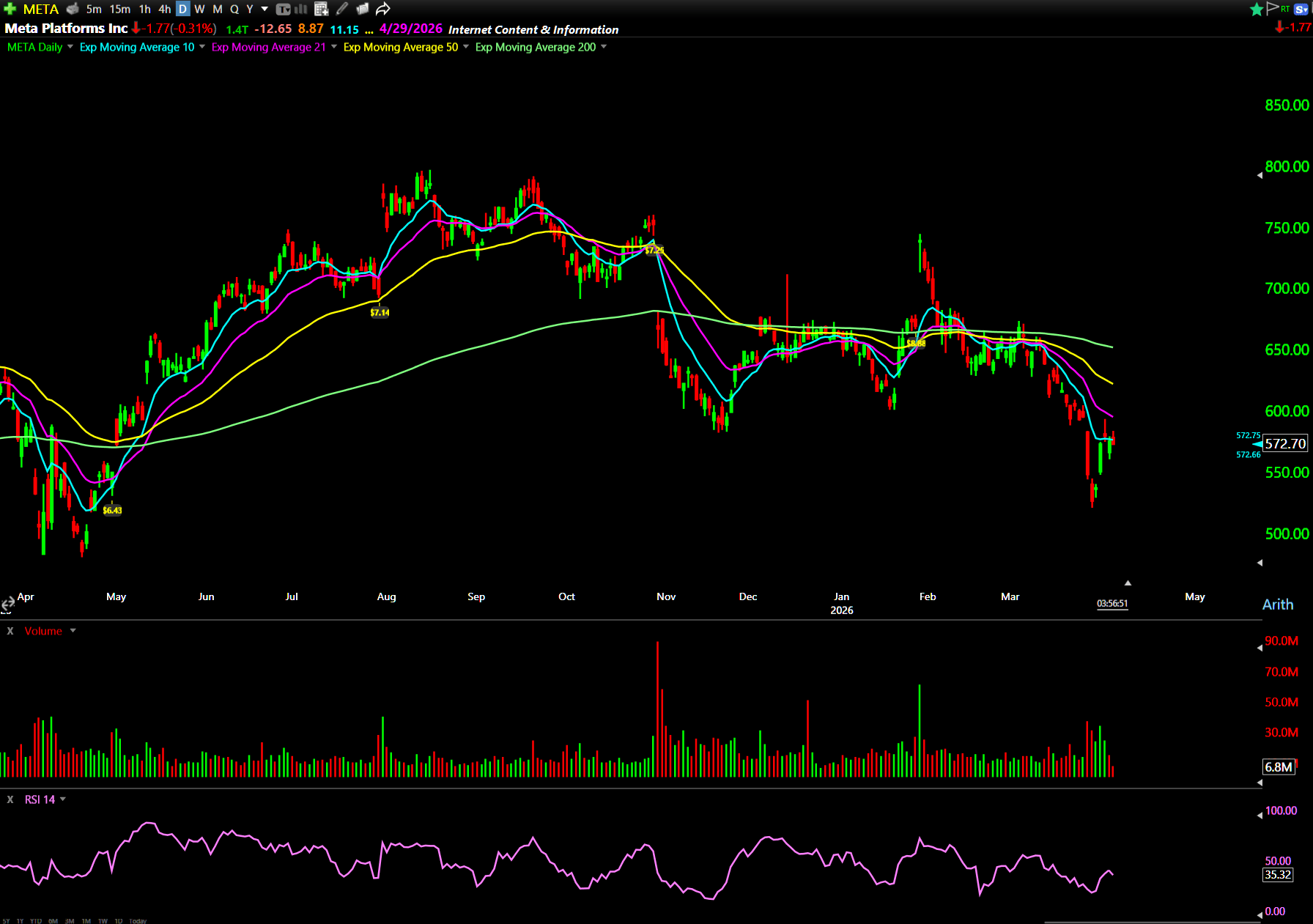Click the green star favorite icon
Screen dimensions: 1313x924
click(x=1257, y=9)
